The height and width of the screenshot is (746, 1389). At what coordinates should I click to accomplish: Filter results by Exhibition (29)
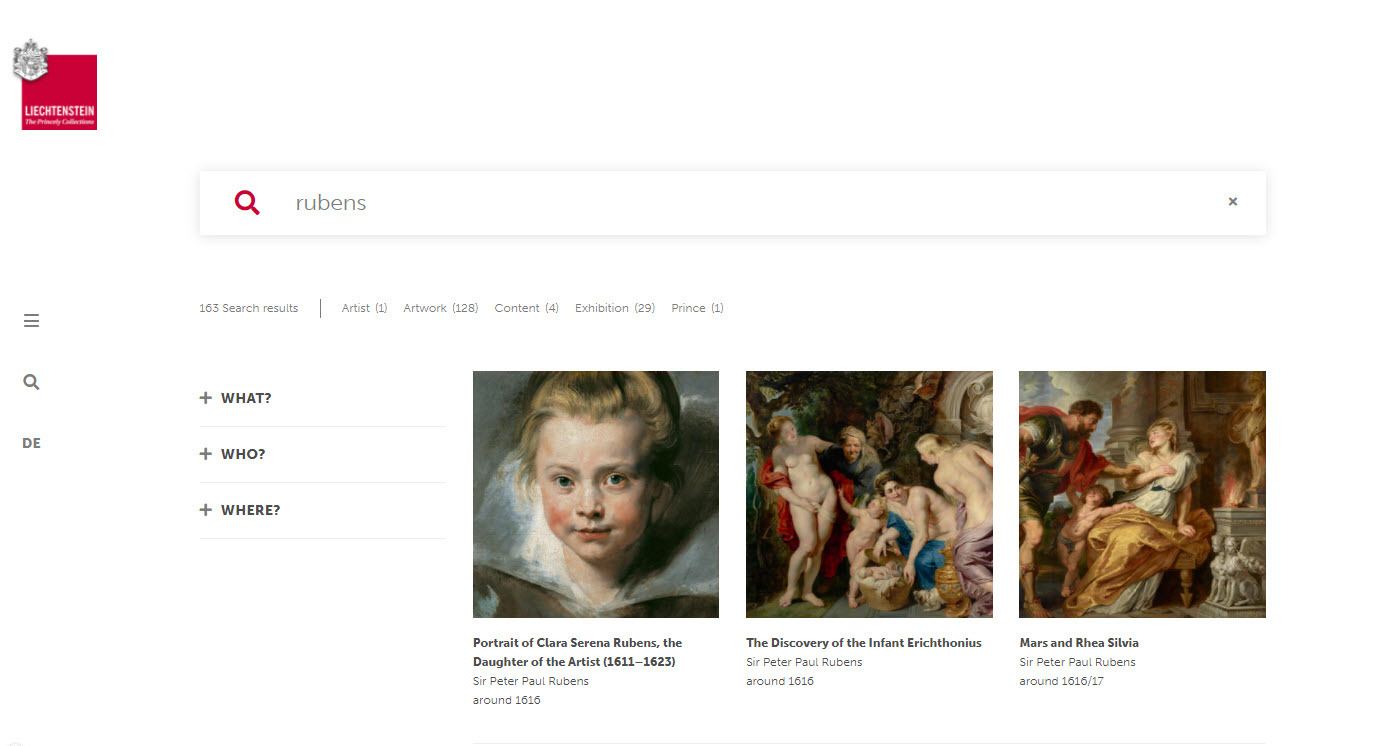pyautogui.click(x=615, y=308)
